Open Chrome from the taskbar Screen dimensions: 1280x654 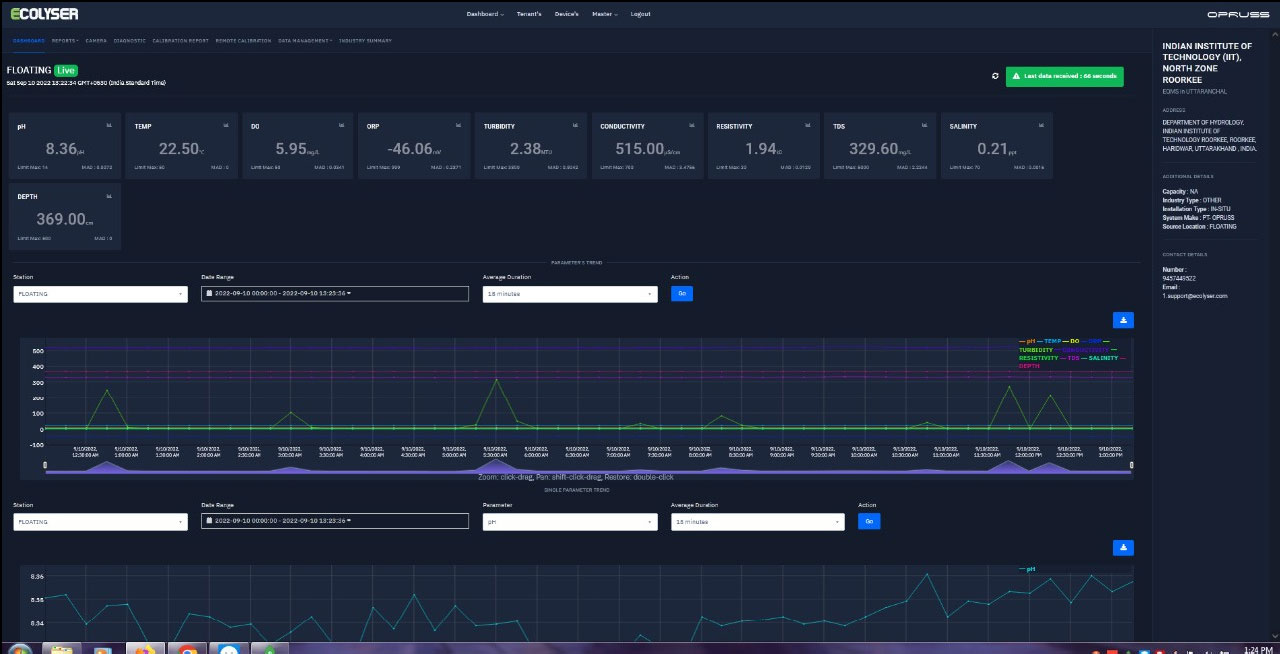coord(186,649)
